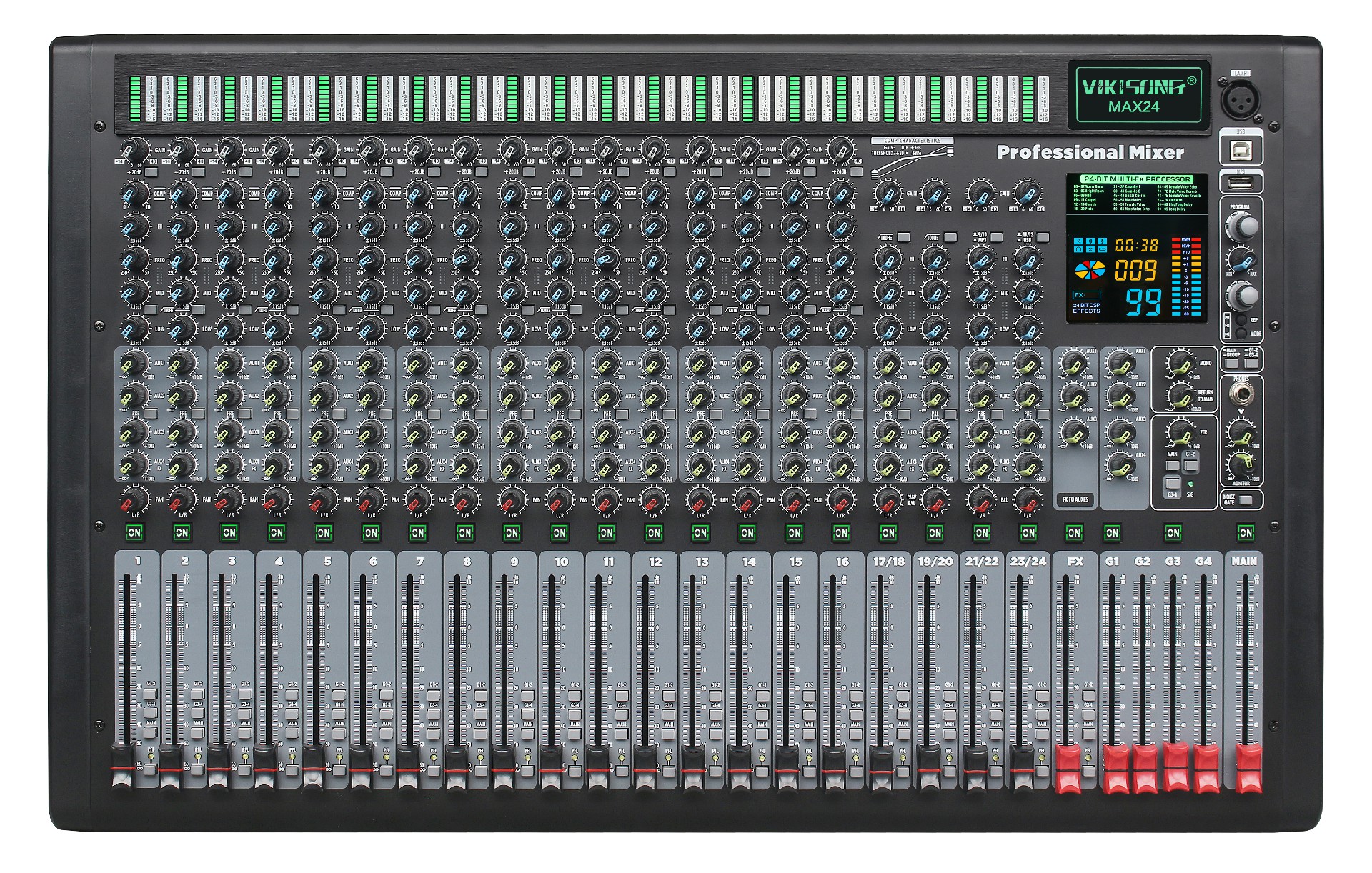This screenshot has width=1372, height=873.
Task: Toggle the MAIN ON button
Action: click(x=1246, y=532)
